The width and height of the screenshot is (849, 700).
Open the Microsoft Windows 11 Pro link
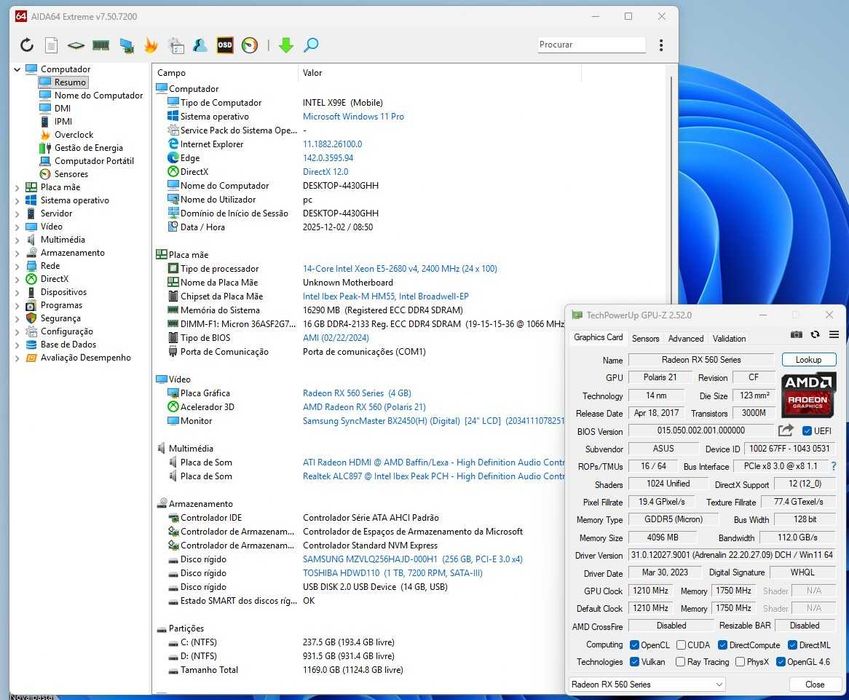click(353, 116)
